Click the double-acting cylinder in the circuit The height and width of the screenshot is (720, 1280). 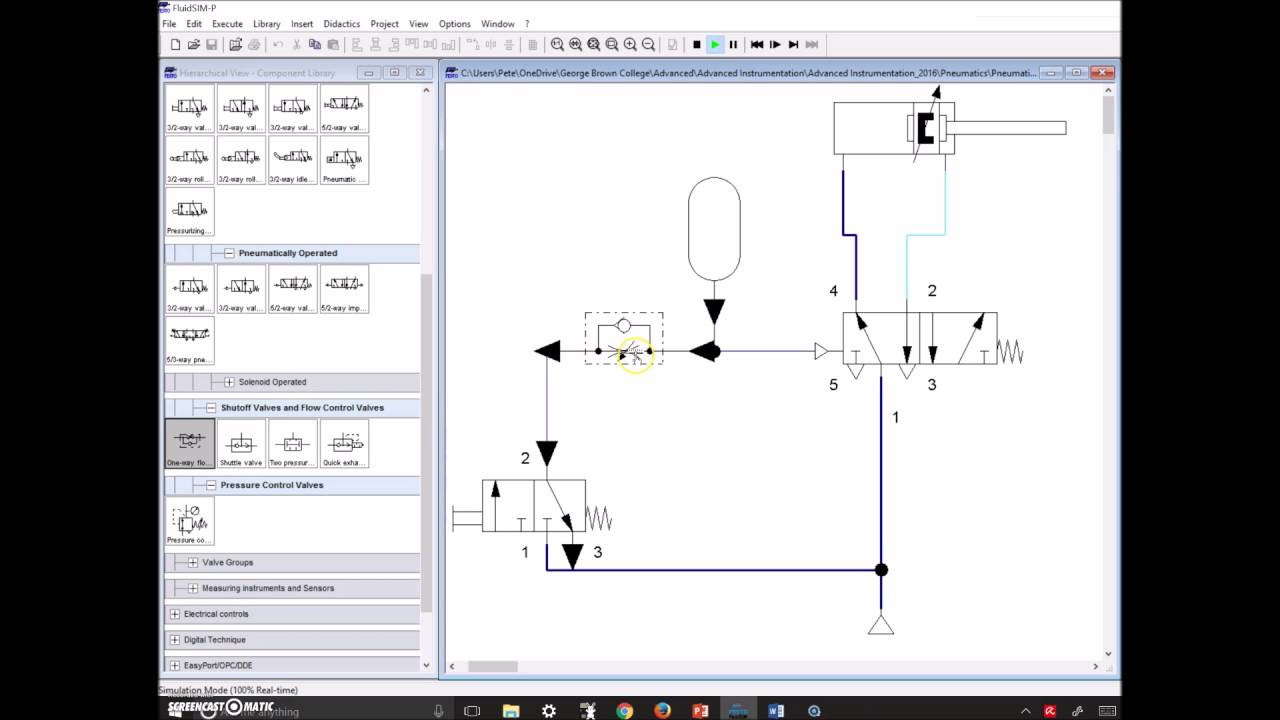[950, 128]
